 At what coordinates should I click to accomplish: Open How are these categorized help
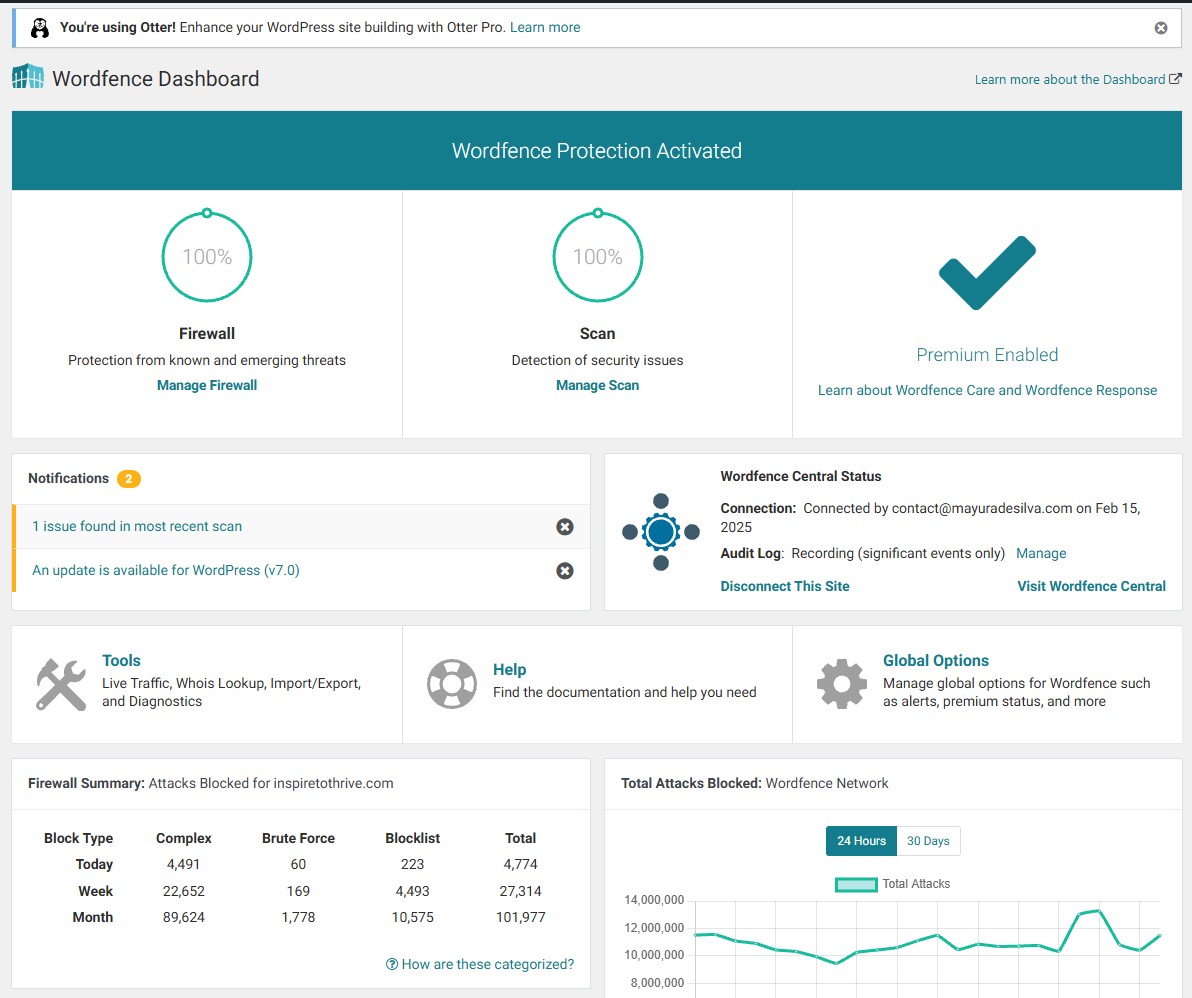[x=480, y=964]
